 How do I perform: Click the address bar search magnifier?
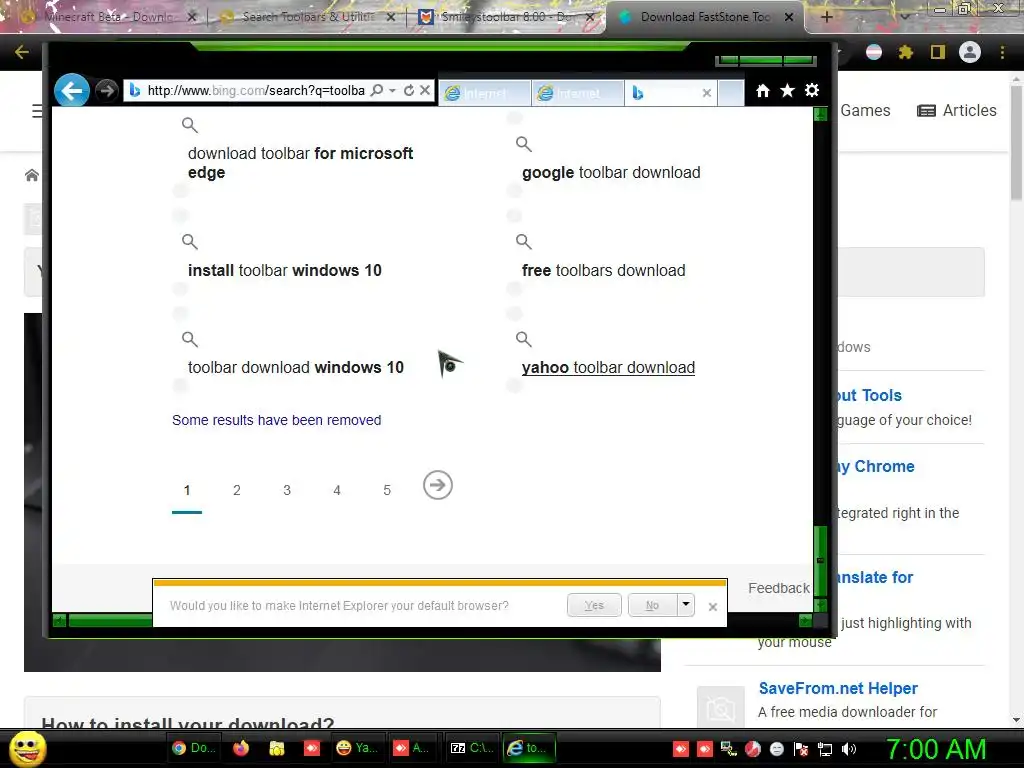pyautogui.click(x=377, y=90)
